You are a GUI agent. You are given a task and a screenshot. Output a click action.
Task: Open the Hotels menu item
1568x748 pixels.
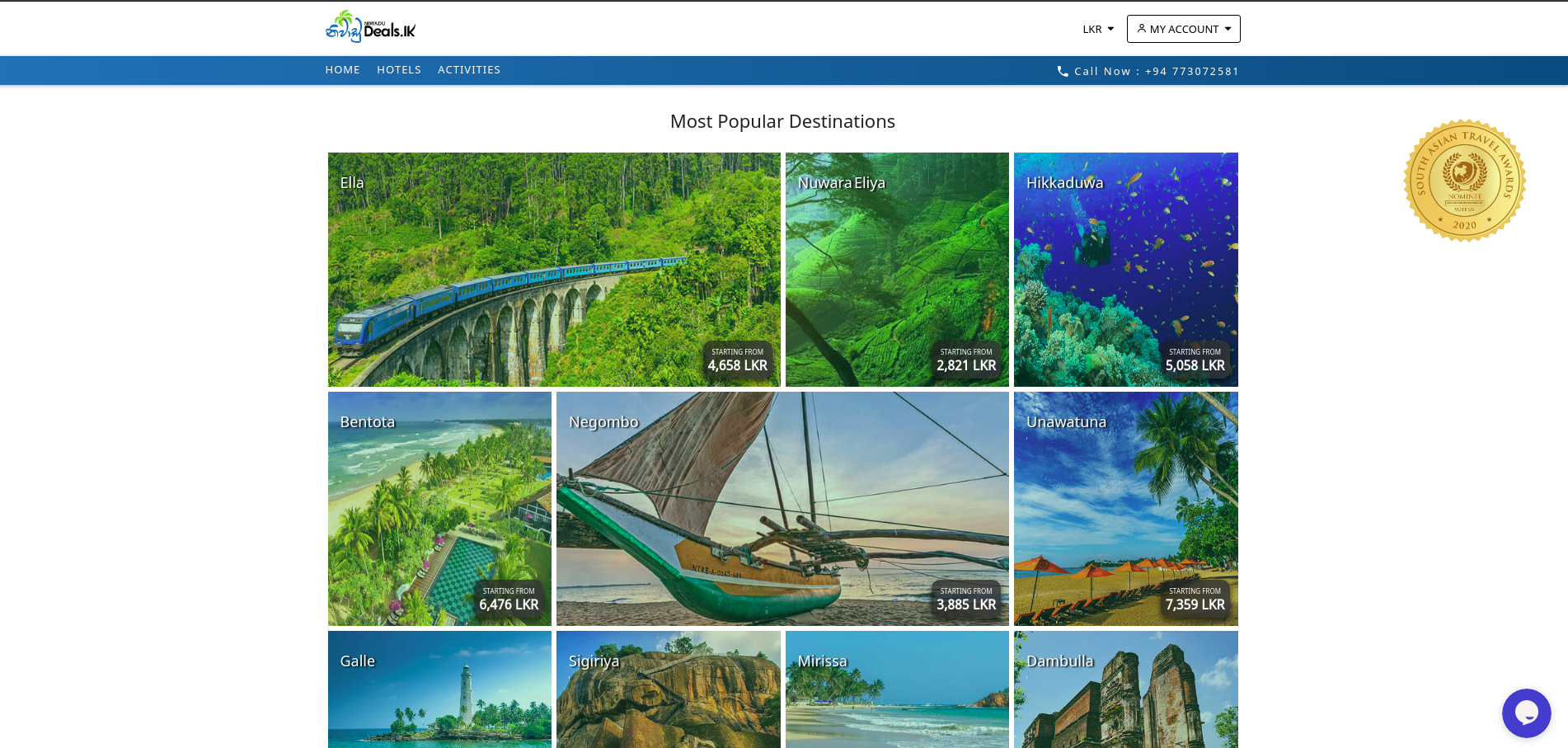pos(399,70)
